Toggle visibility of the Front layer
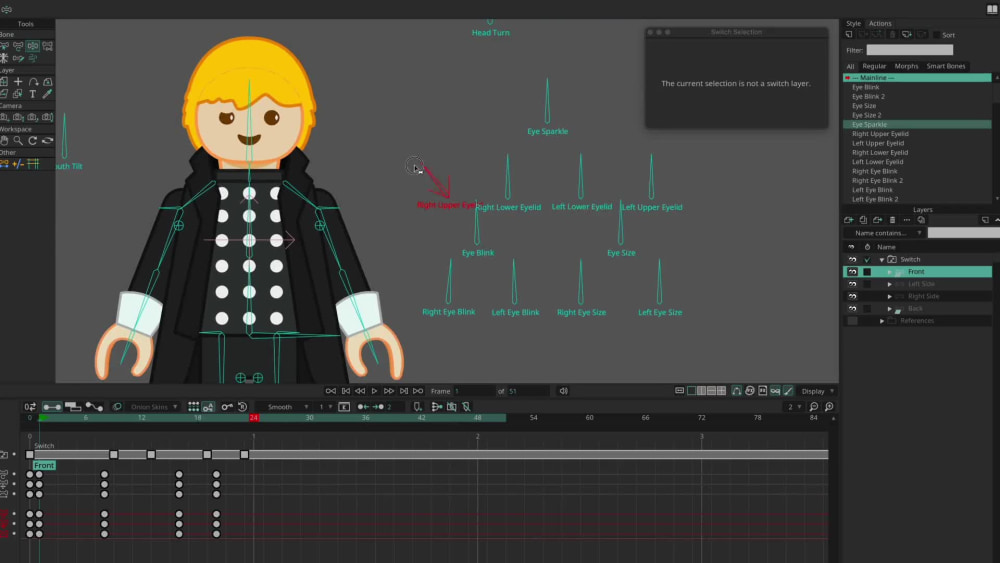The height and width of the screenshot is (563, 1000). pyautogui.click(x=852, y=272)
